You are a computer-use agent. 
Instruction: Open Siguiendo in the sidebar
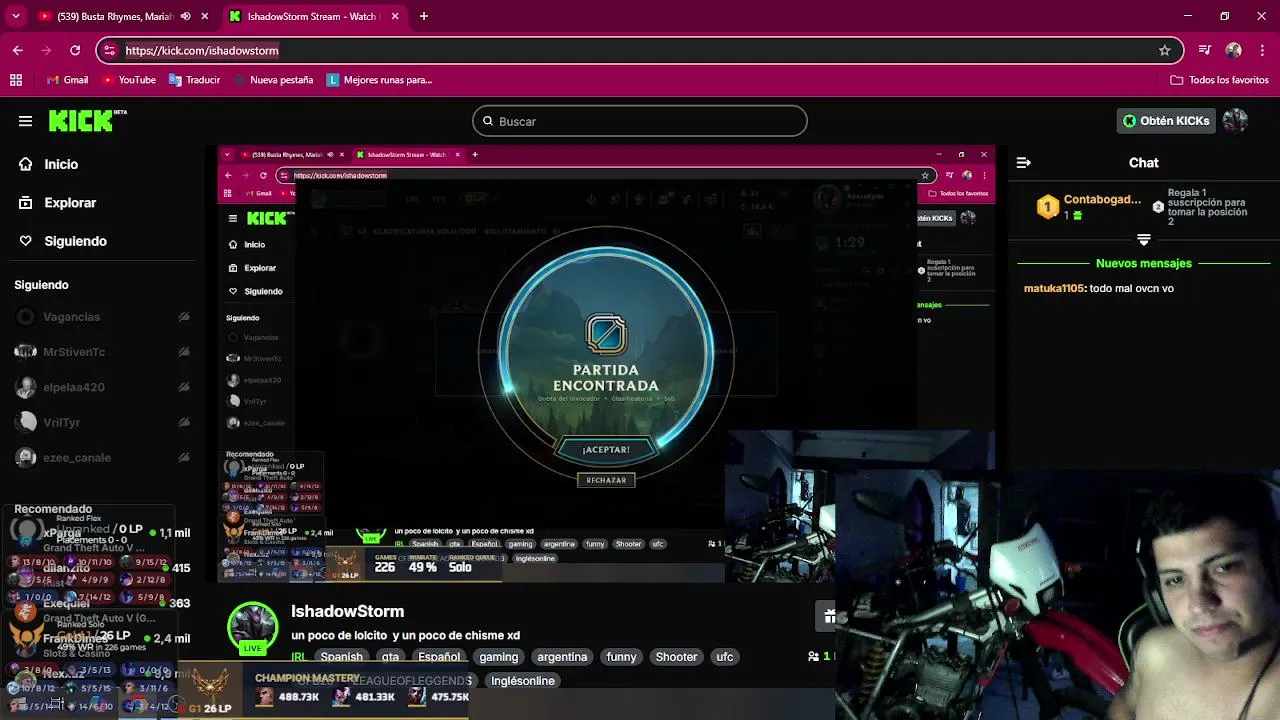click(x=75, y=241)
